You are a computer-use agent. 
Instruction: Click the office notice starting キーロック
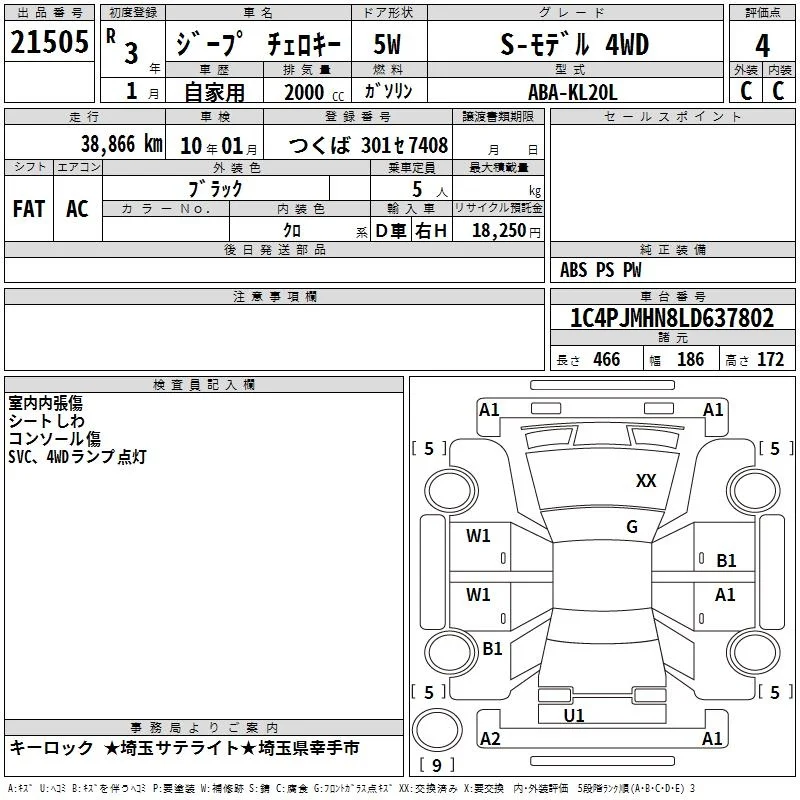tap(184, 748)
